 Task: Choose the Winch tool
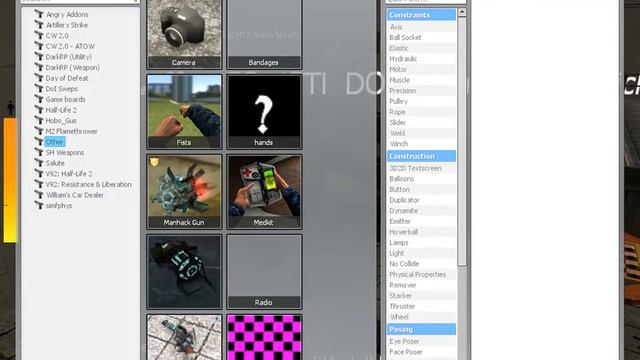421,143
